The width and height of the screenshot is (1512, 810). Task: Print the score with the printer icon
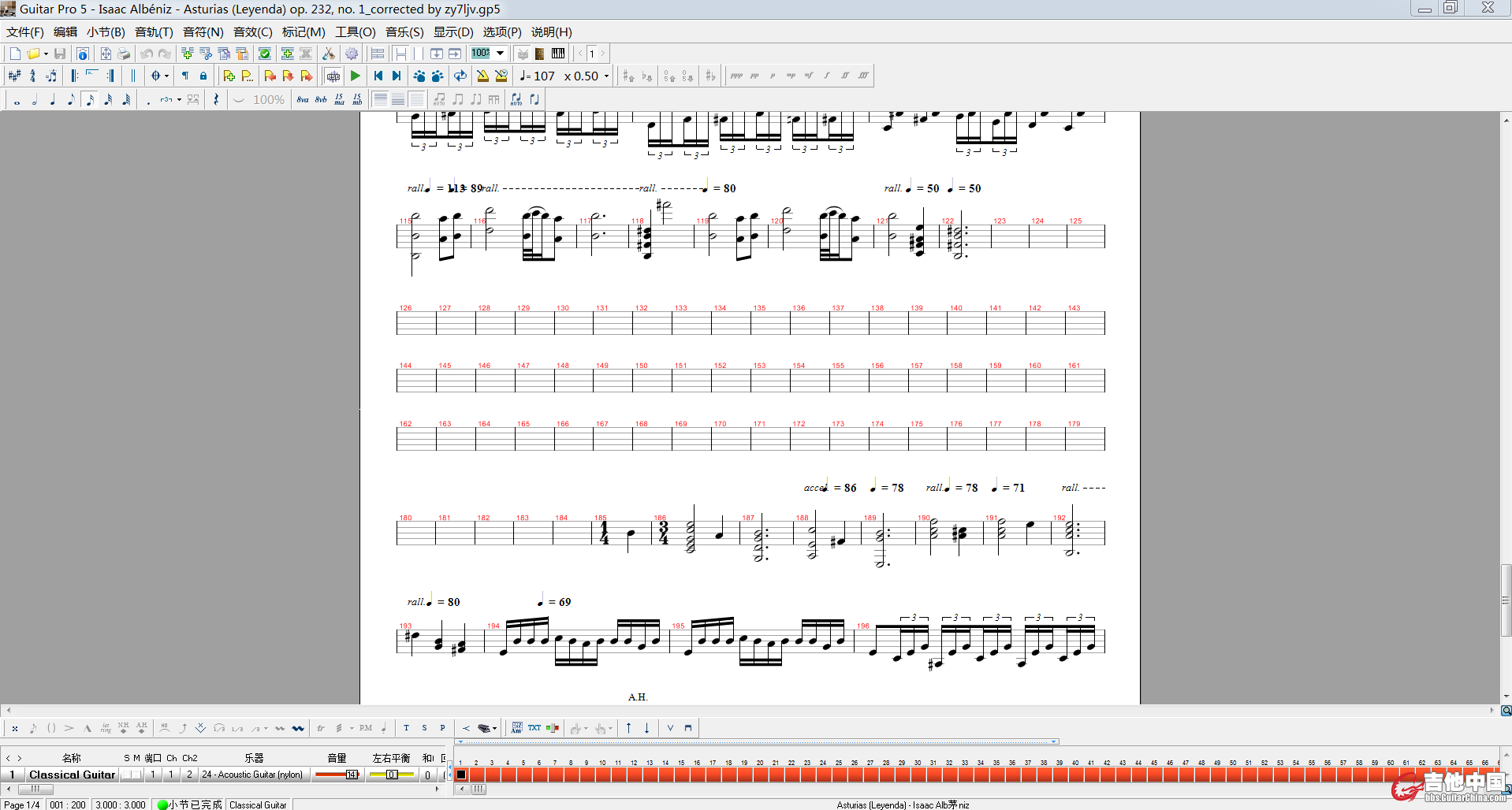[x=124, y=54]
